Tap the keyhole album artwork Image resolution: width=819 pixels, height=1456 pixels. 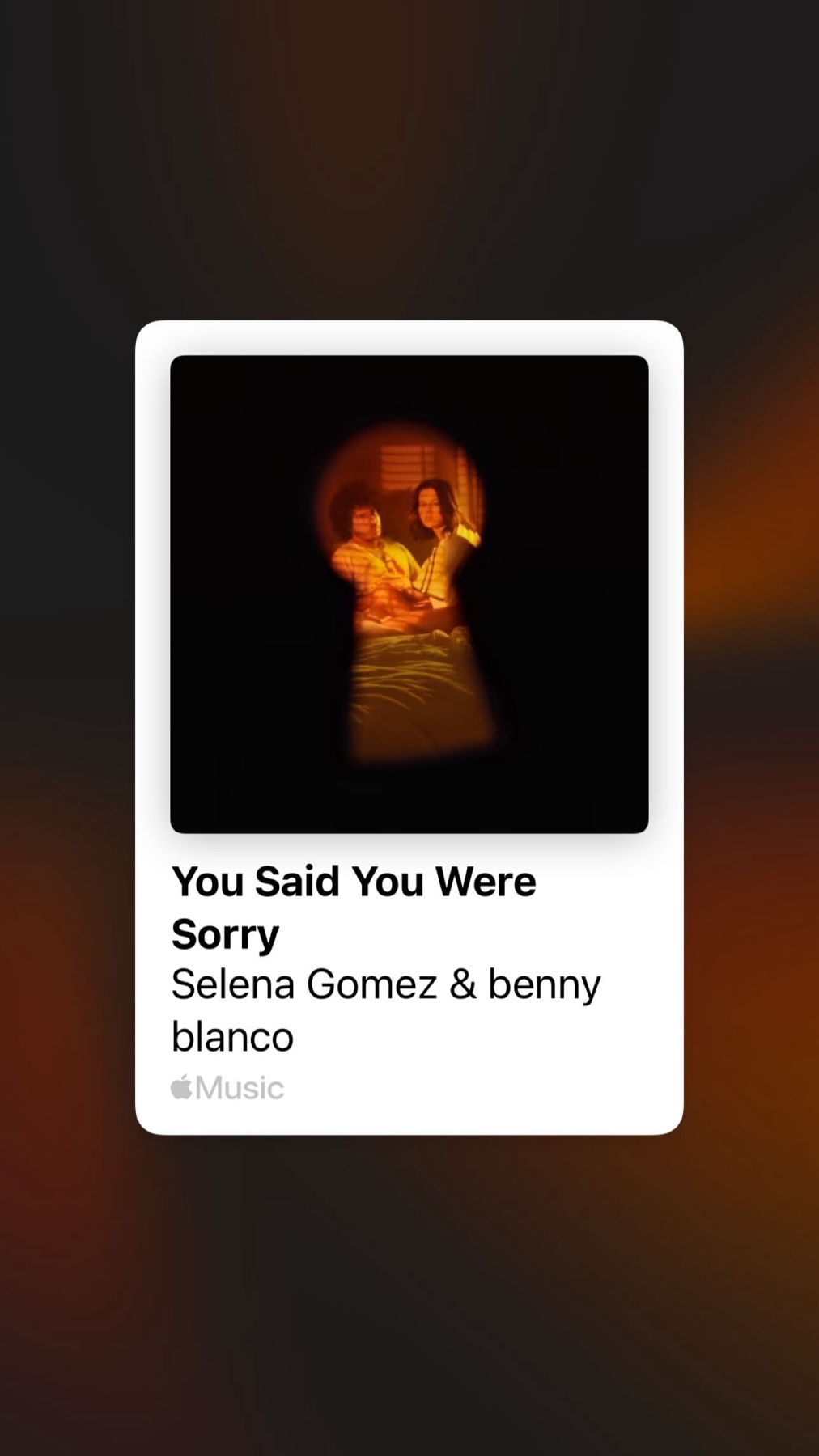pos(409,595)
